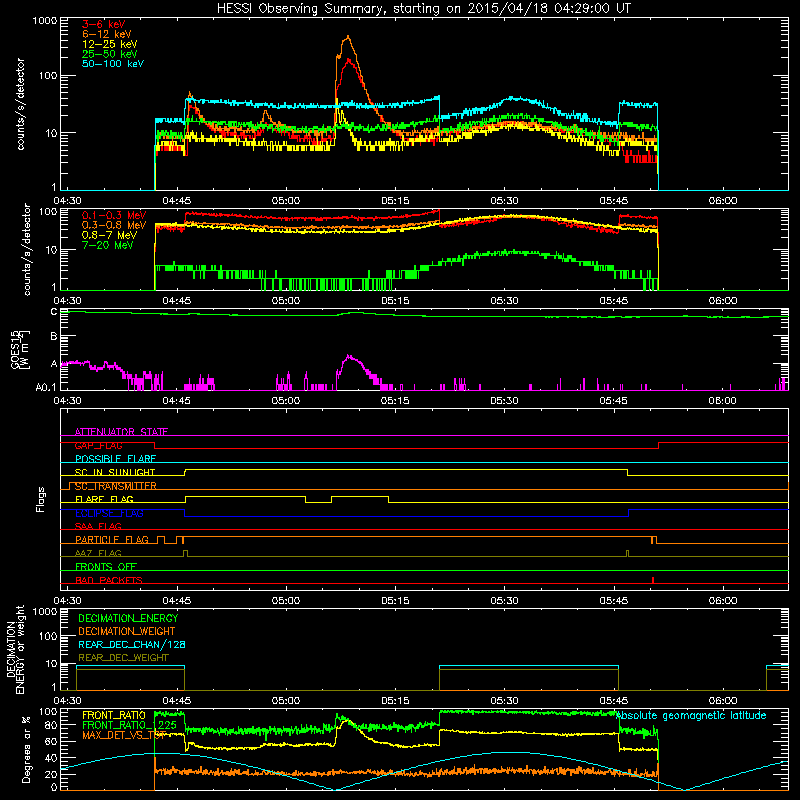Click the PARTICLE_FLAG label
The height and width of the screenshot is (800, 800).
coord(112,539)
